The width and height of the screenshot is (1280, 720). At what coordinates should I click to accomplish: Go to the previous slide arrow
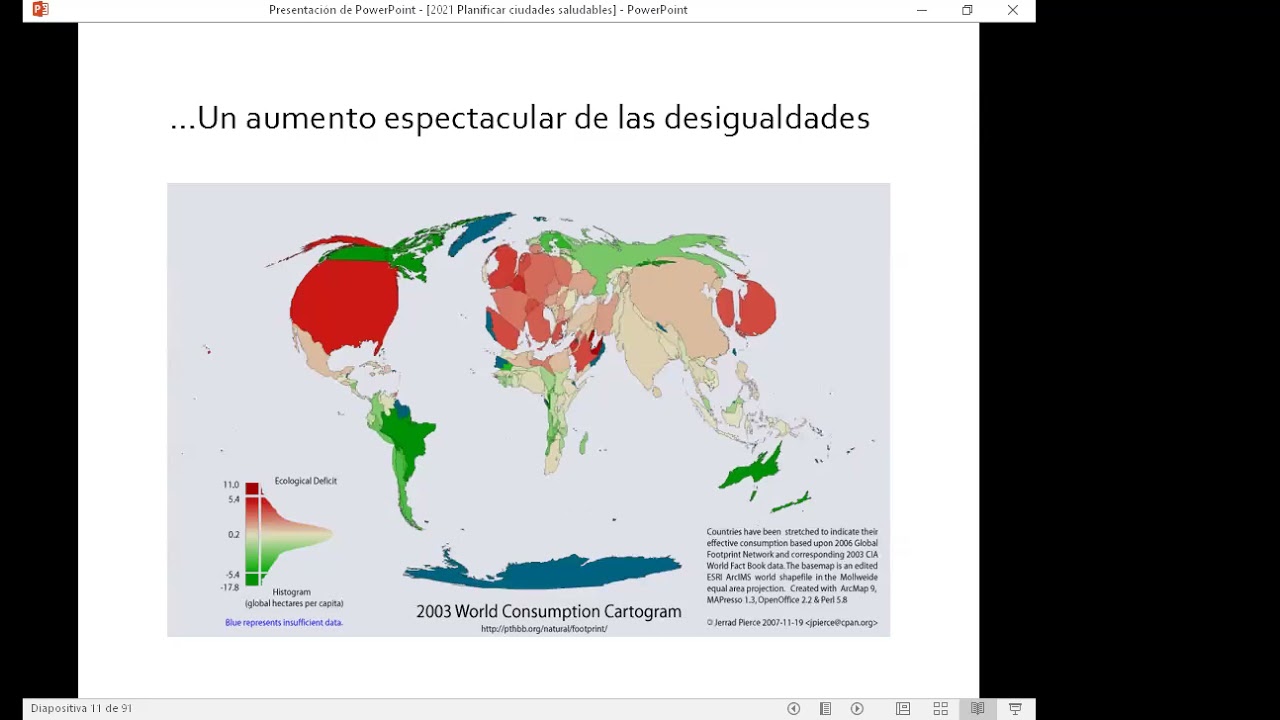click(793, 708)
